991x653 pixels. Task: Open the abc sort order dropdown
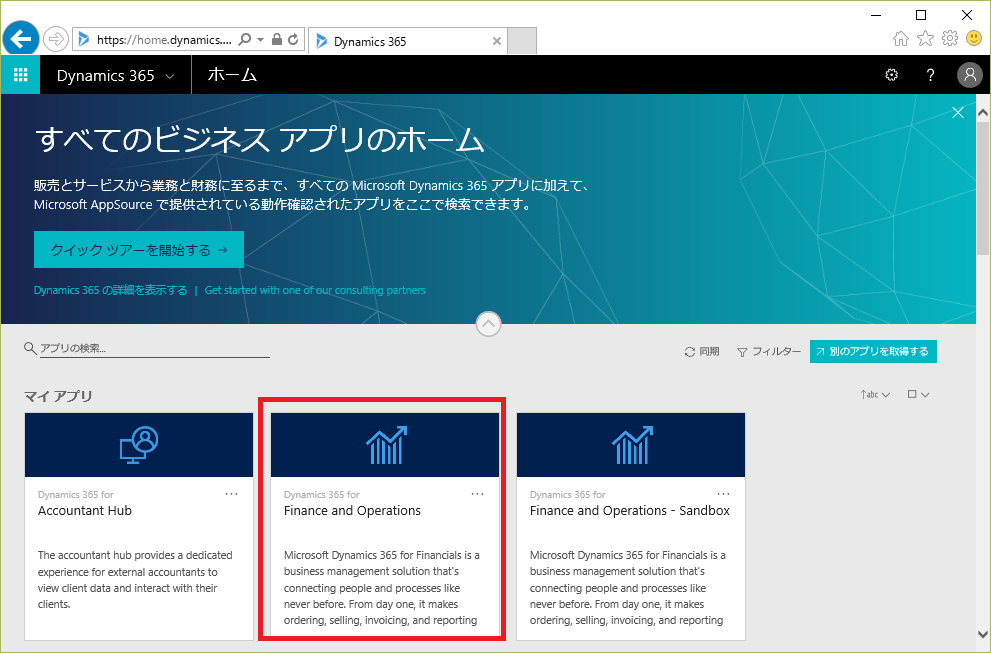(875, 394)
